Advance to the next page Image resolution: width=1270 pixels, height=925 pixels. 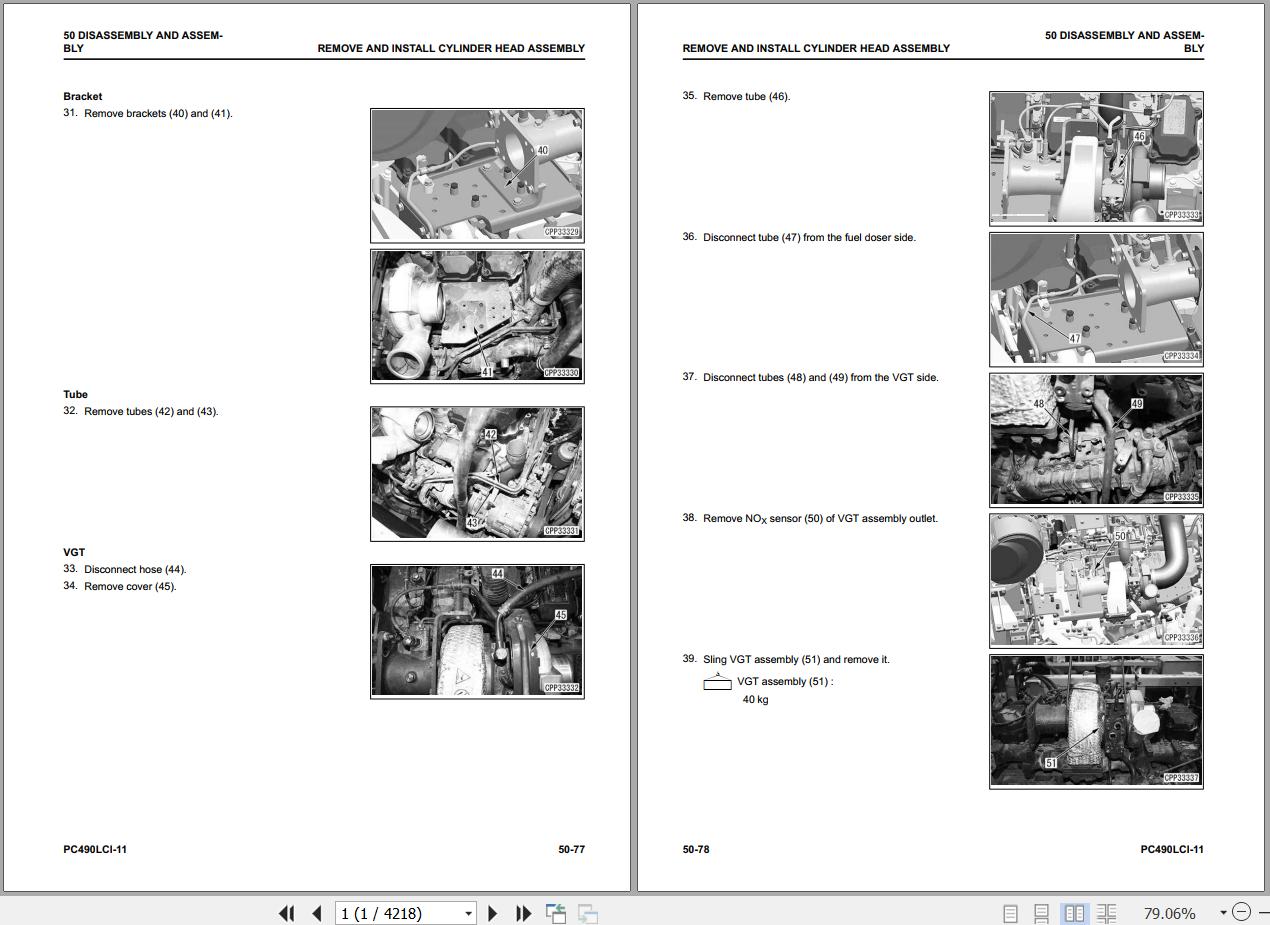[492, 913]
